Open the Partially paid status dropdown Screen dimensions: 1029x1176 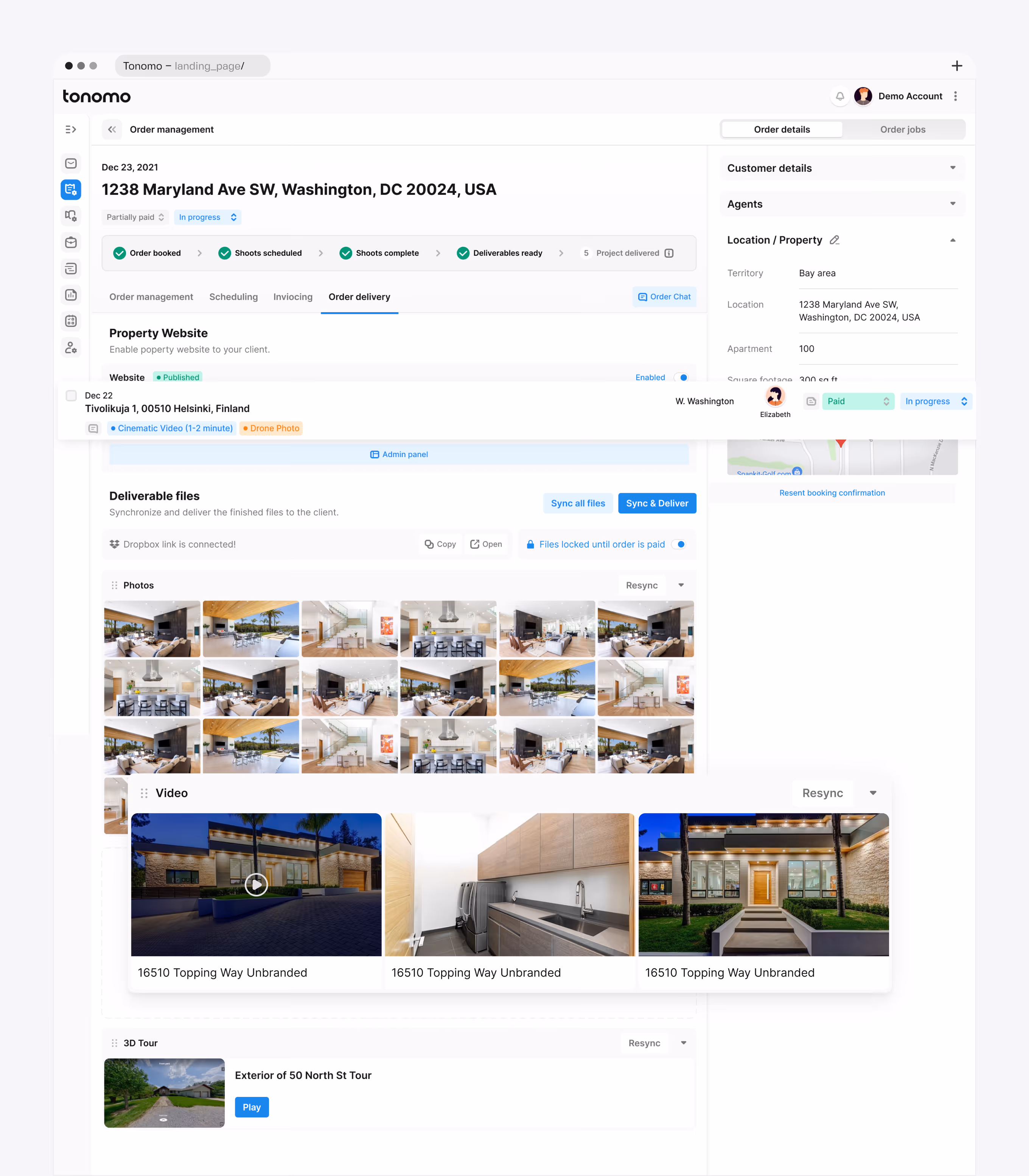click(x=135, y=217)
